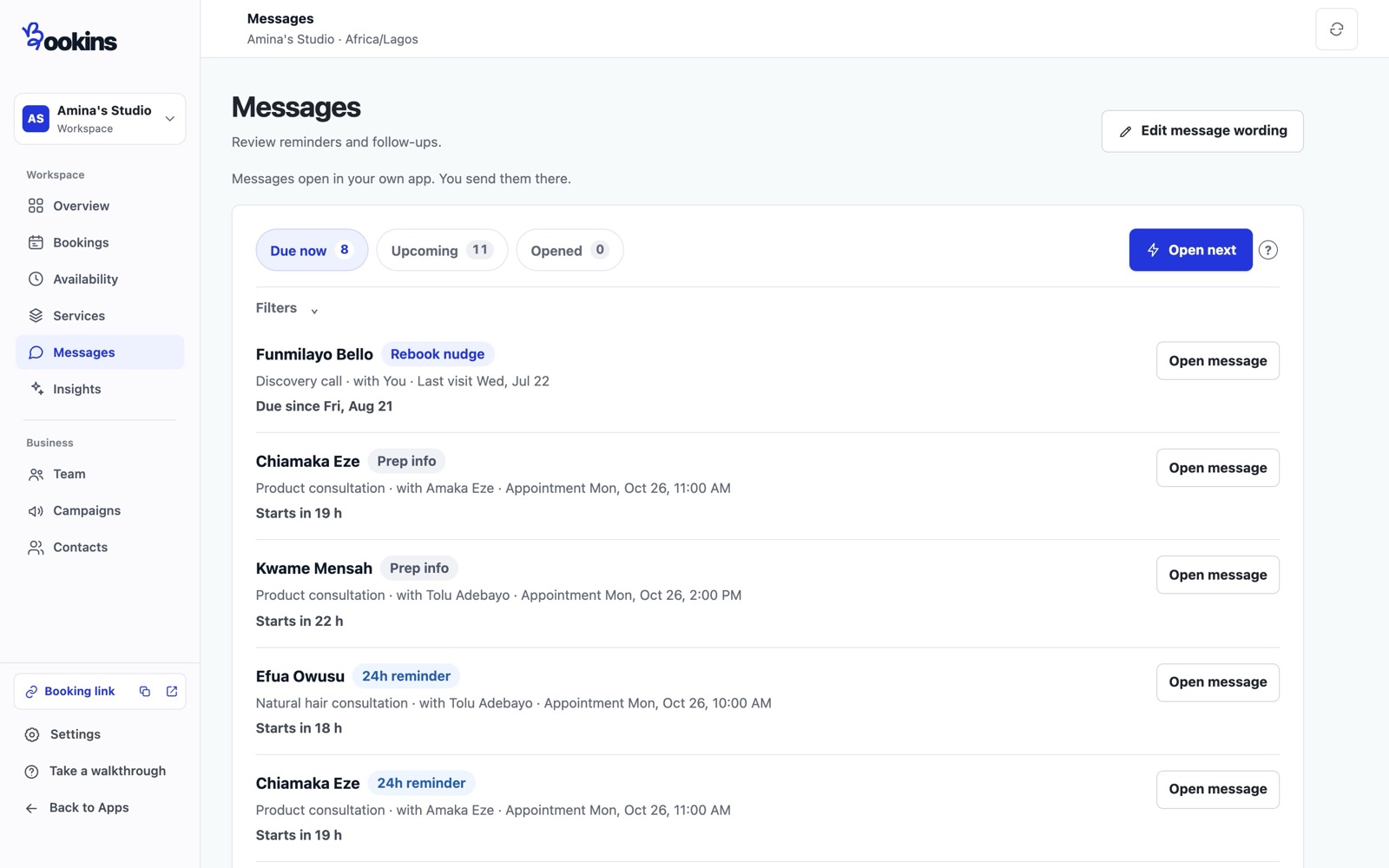This screenshot has width=1389, height=868.
Task: Open message for Funmilayo Bello
Action: coord(1217,361)
